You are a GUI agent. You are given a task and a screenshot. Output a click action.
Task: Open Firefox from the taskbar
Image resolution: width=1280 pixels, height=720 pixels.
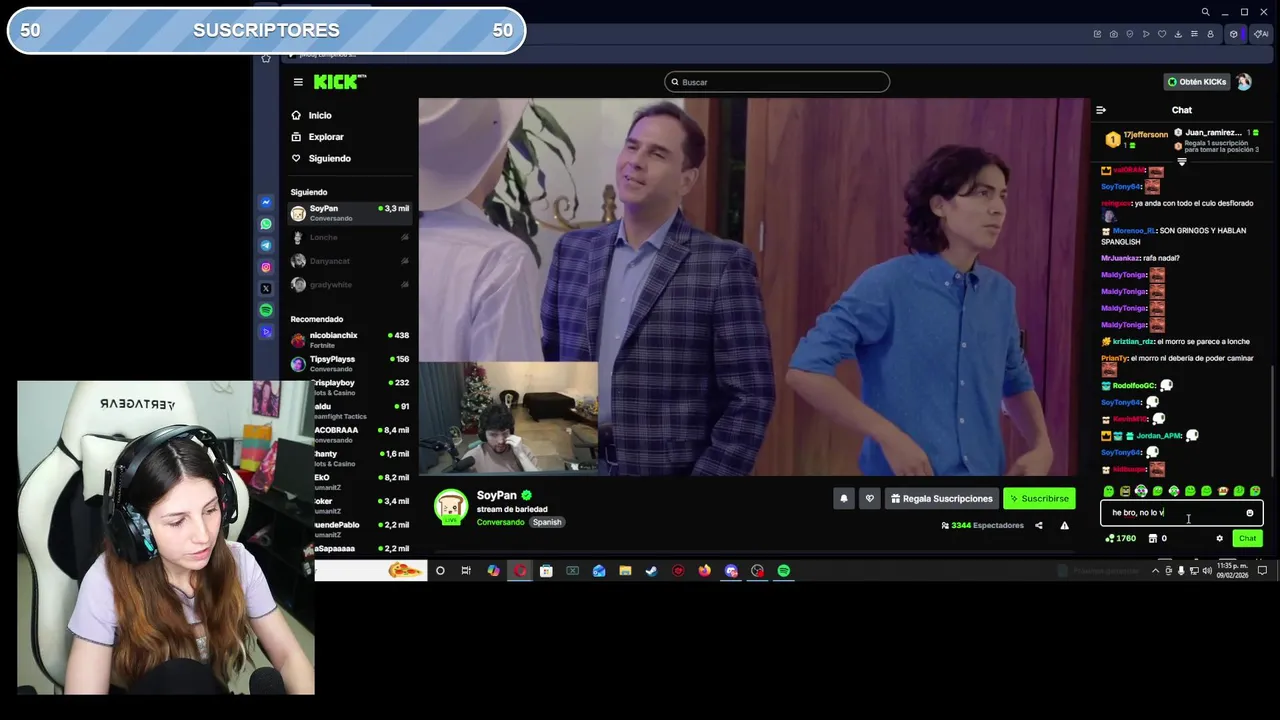(x=704, y=571)
